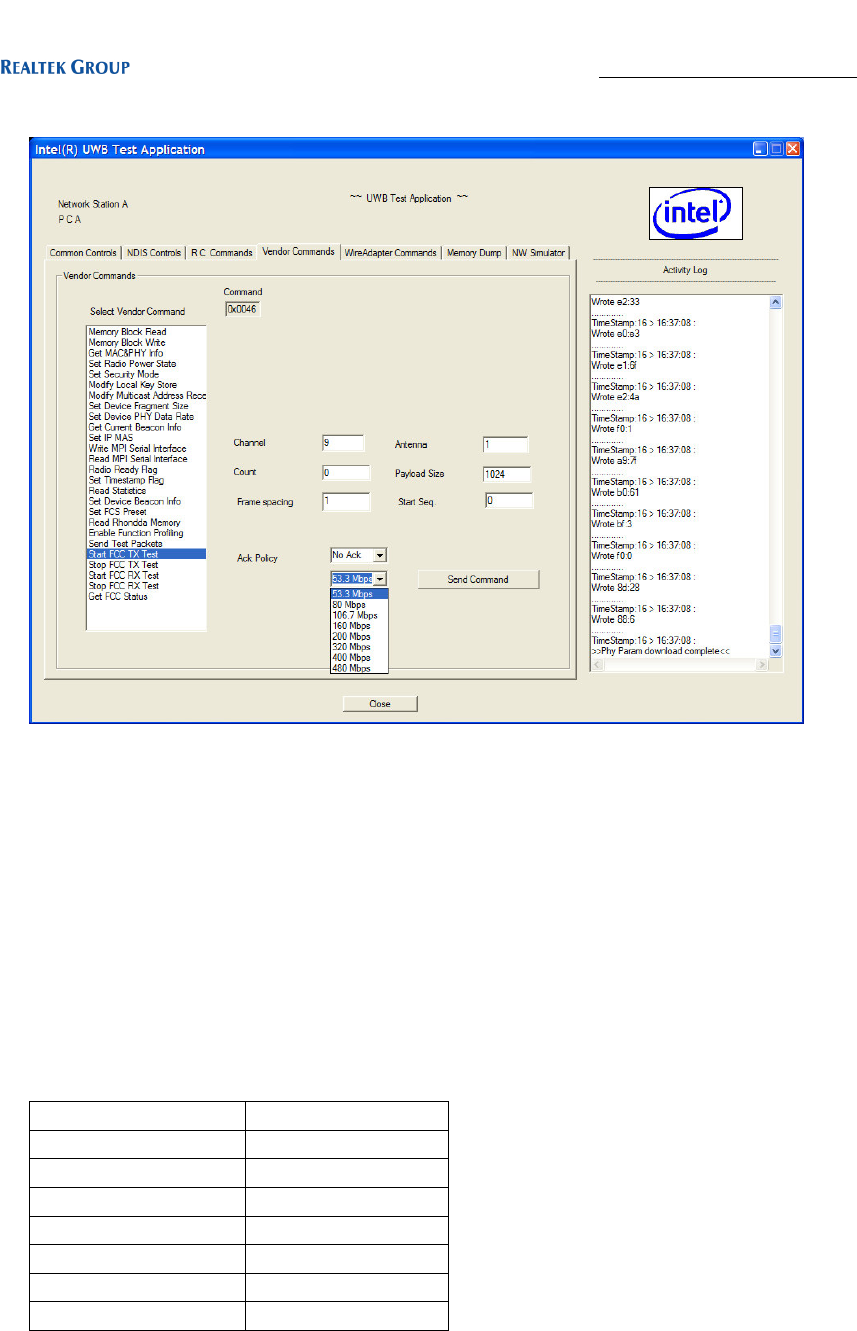Collapse the data rate combo box arrow
The width and height of the screenshot is (857, 1331).
click(x=380, y=578)
